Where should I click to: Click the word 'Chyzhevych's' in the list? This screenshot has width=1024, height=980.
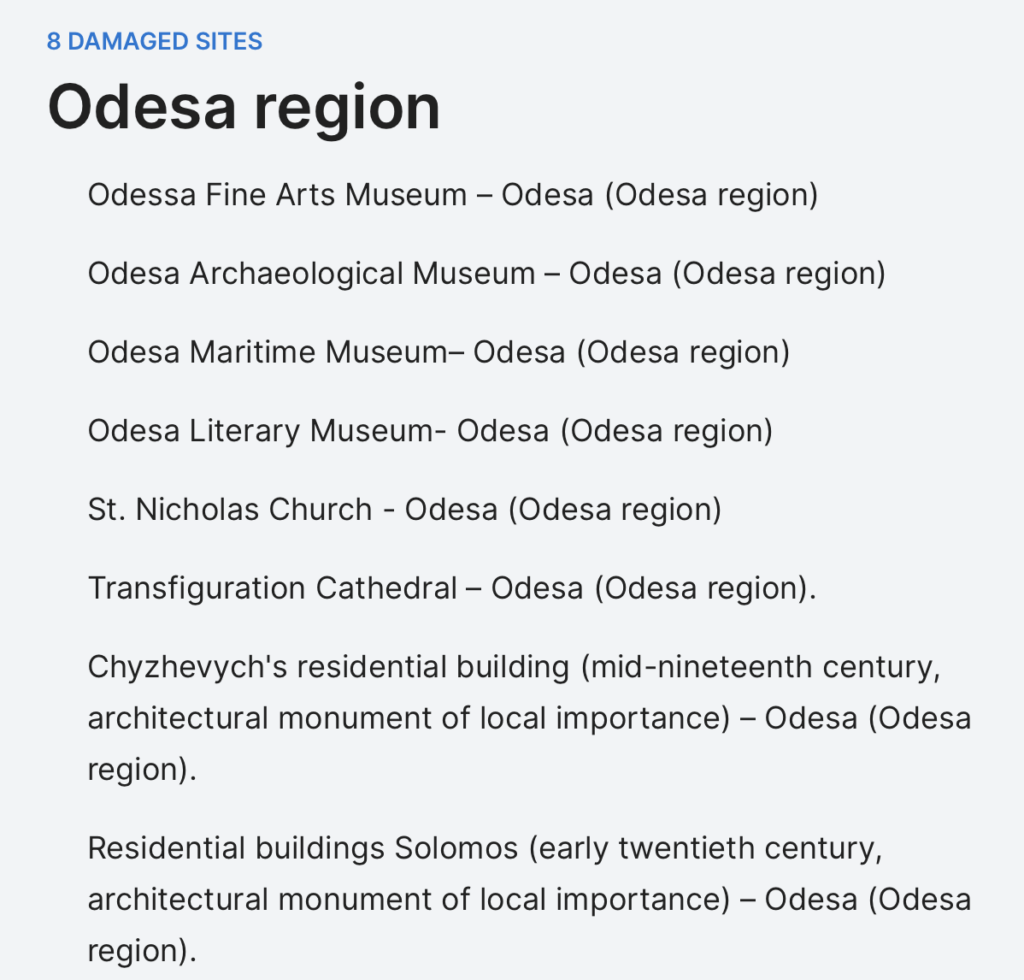pos(187,667)
